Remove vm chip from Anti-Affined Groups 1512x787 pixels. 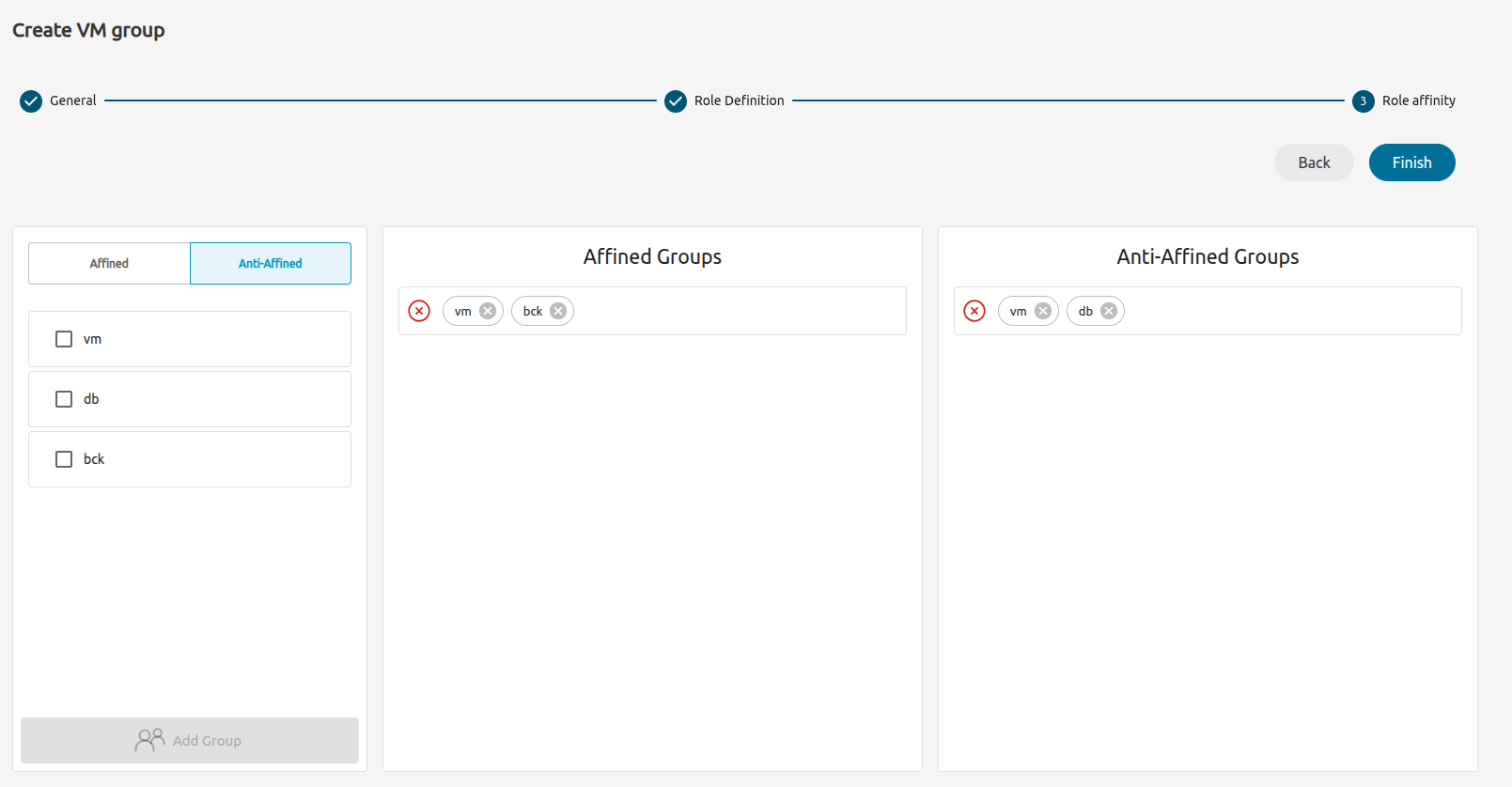1043,311
